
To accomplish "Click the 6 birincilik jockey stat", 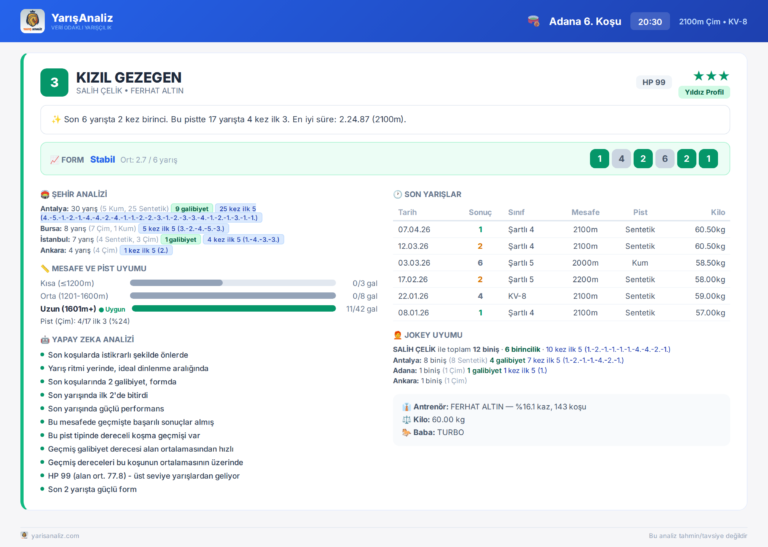I will [x=523, y=350].
